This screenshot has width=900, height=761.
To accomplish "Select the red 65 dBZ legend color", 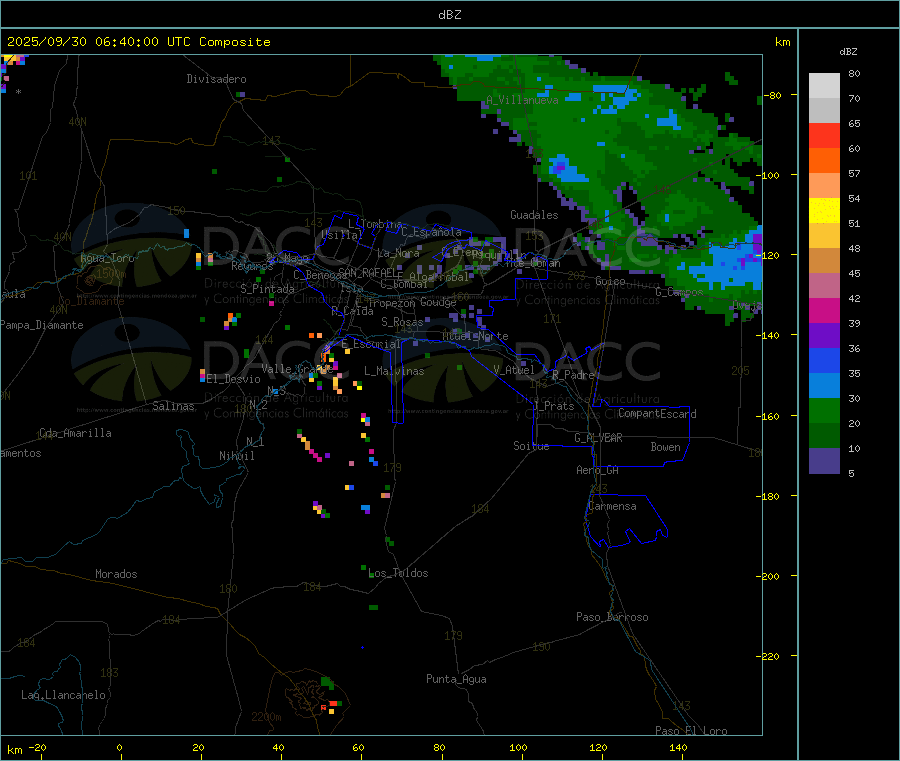I will (x=824, y=135).
